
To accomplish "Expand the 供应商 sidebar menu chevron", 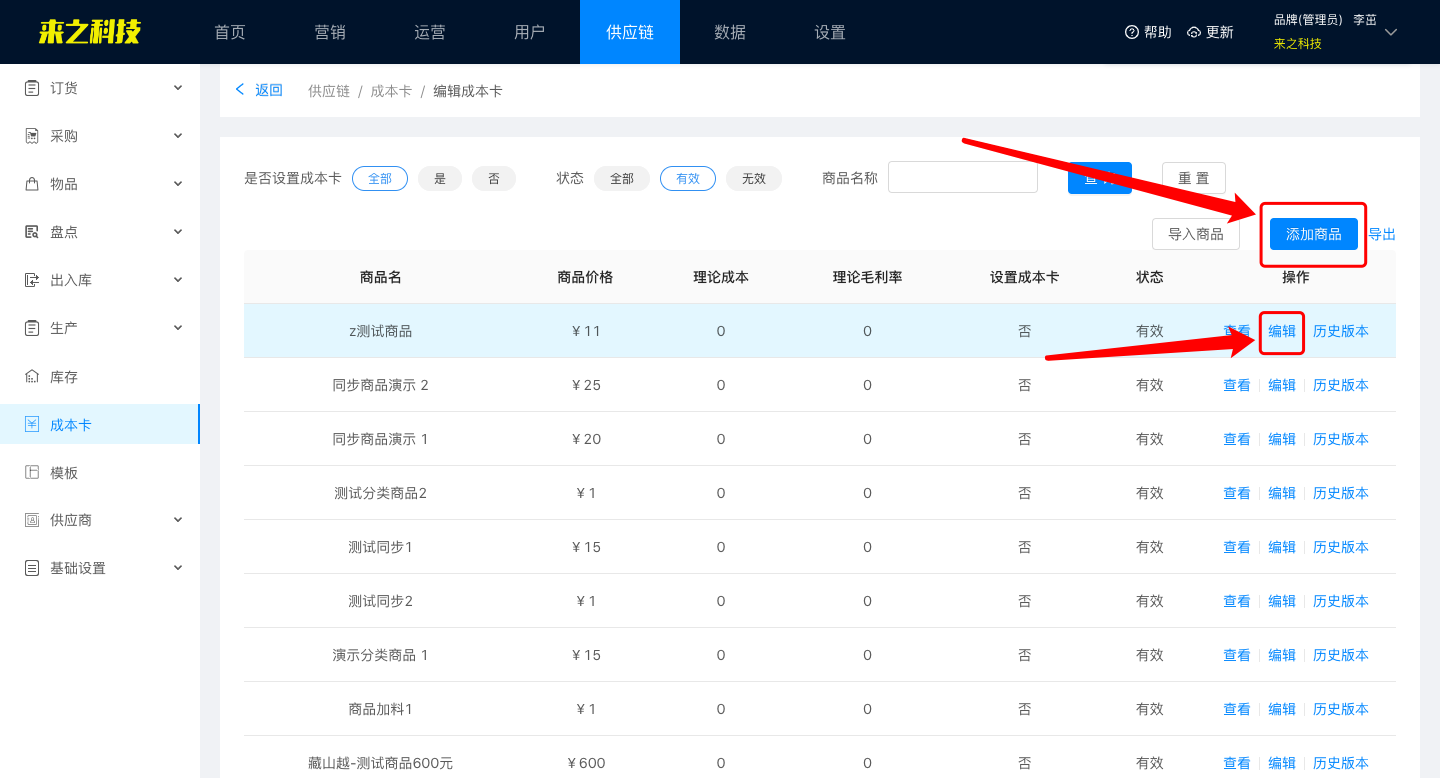I will tap(178, 520).
